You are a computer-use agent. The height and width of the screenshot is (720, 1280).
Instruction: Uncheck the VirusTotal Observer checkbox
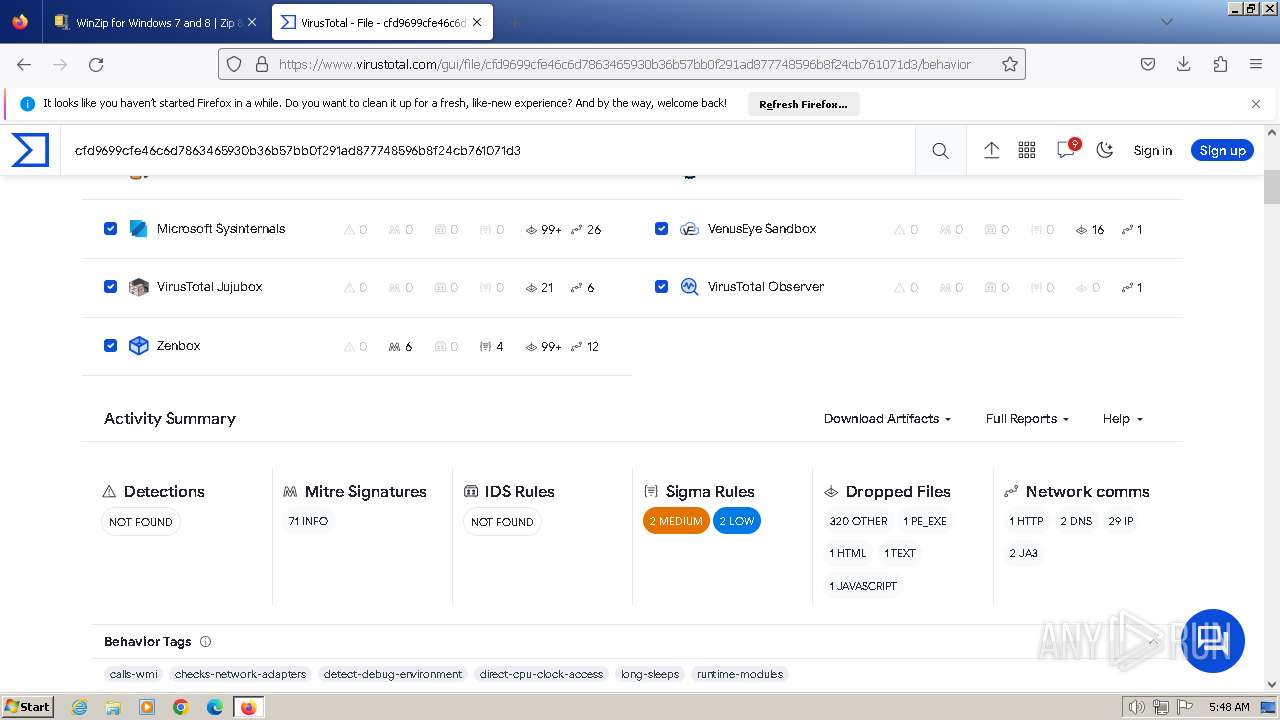pos(661,287)
